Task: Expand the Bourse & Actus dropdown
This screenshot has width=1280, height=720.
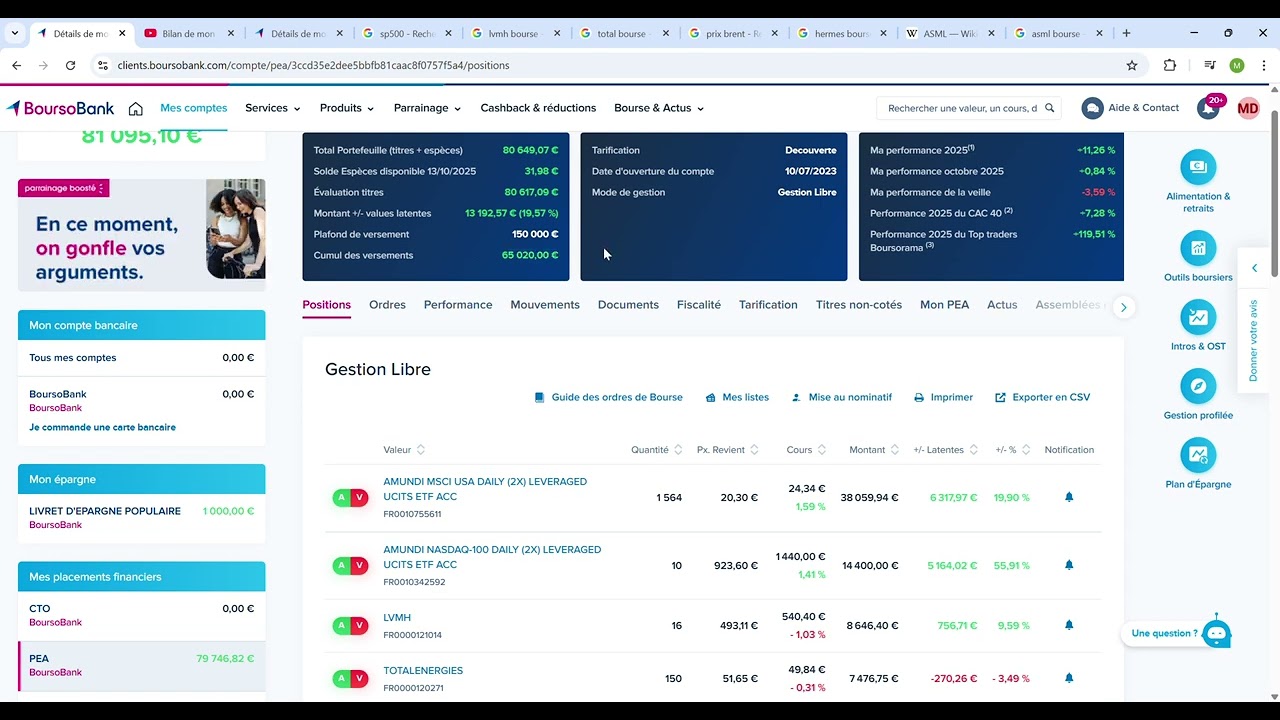Action: (x=659, y=108)
